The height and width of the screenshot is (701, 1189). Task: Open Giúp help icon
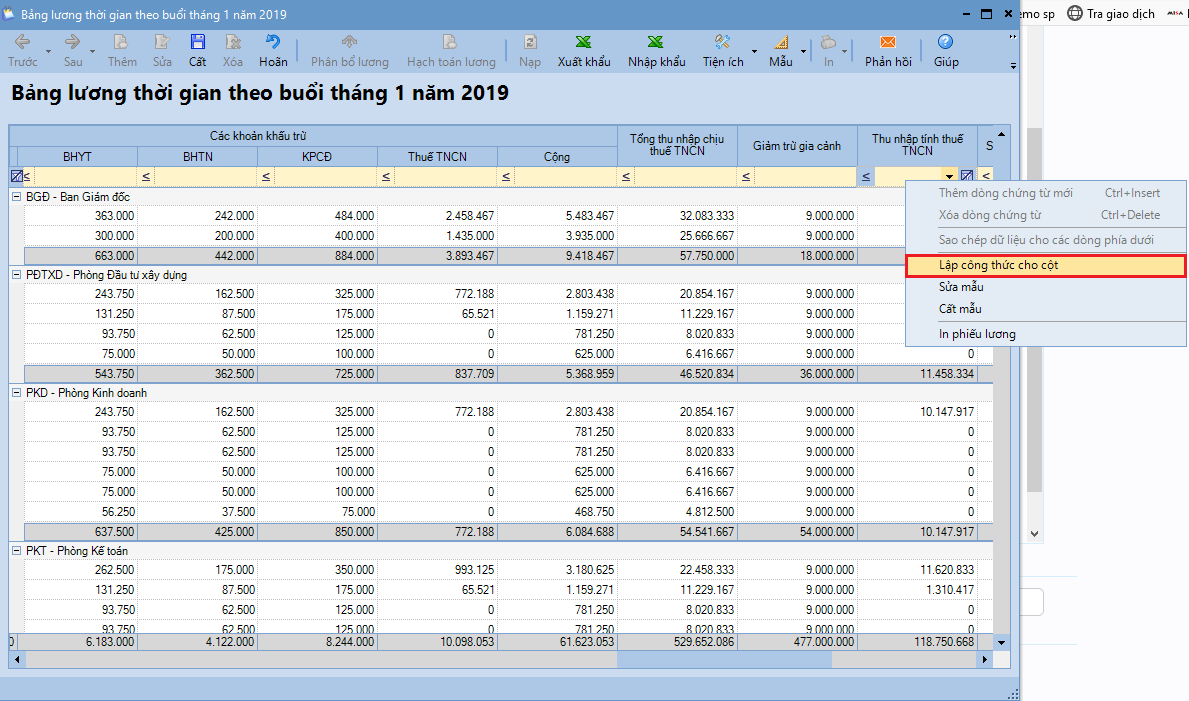pos(945,42)
